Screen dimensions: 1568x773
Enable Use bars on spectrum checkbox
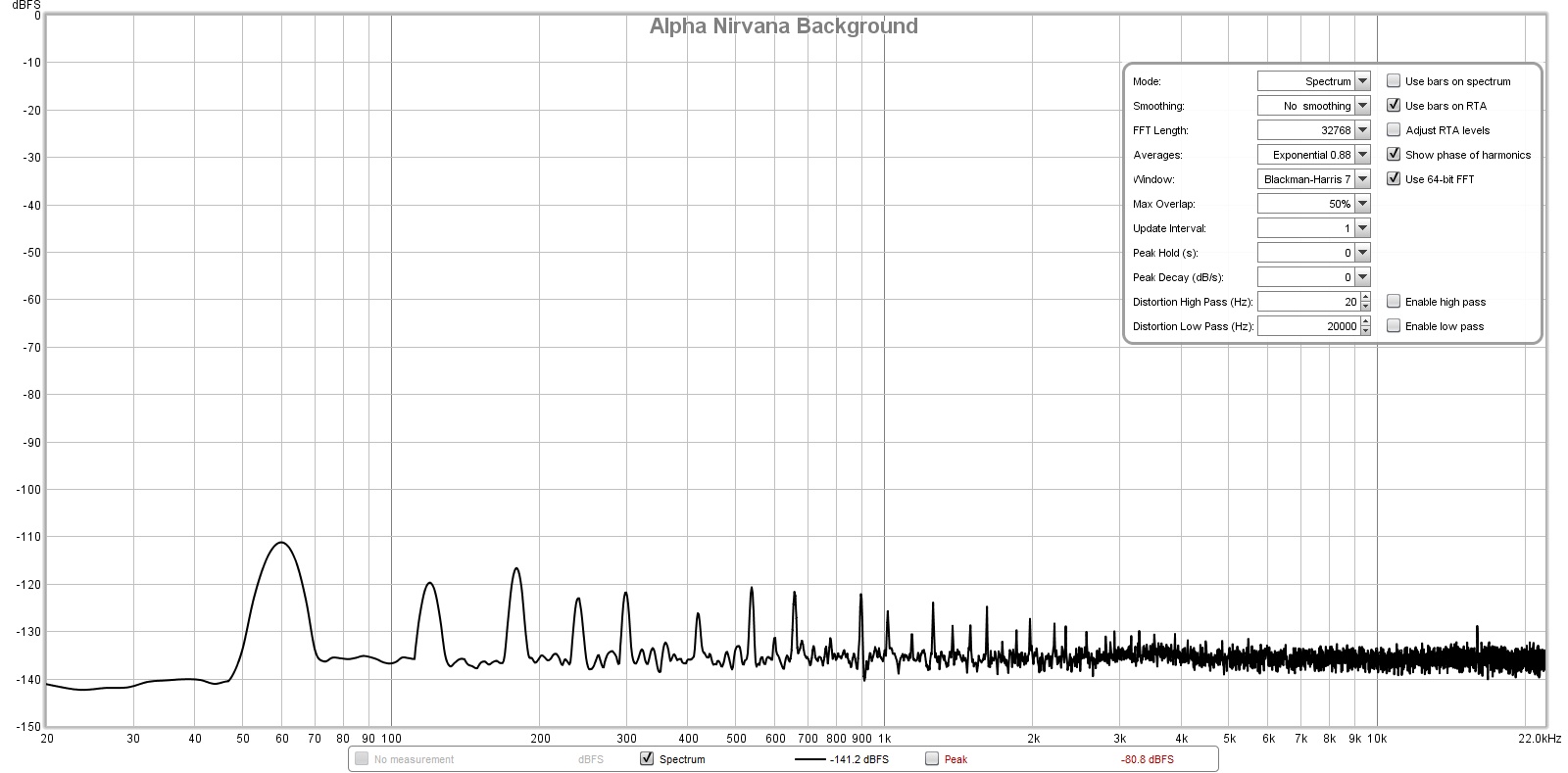[x=1394, y=81]
